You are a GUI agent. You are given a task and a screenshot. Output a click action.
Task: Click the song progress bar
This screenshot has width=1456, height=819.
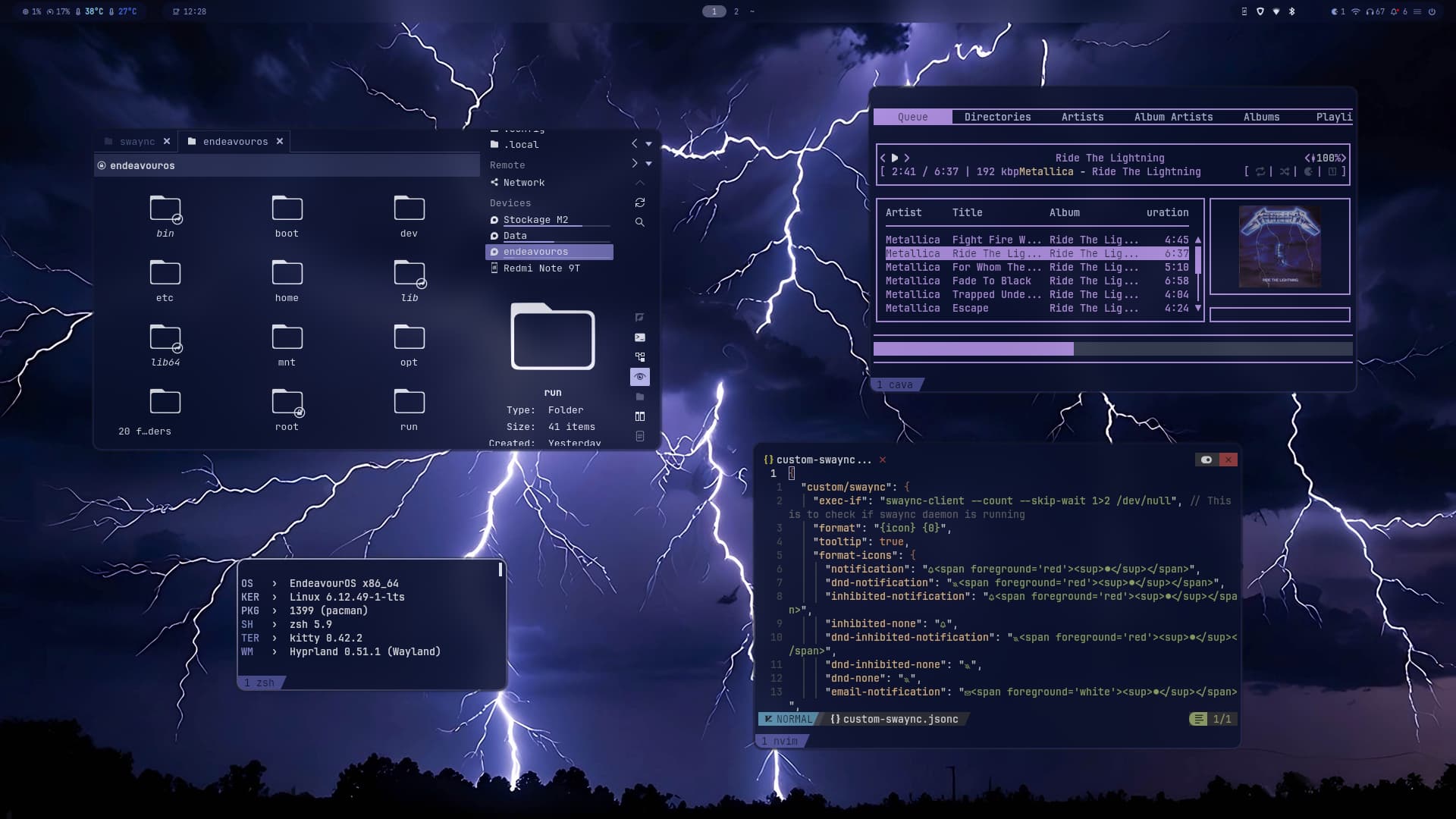1112,349
